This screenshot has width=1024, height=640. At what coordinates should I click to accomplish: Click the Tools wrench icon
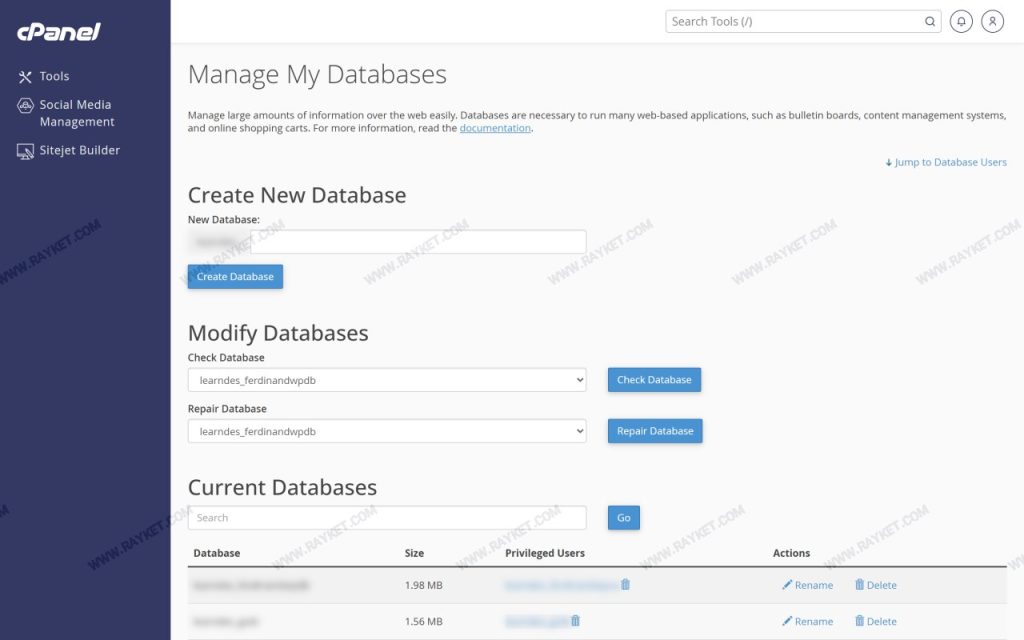point(25,77)
